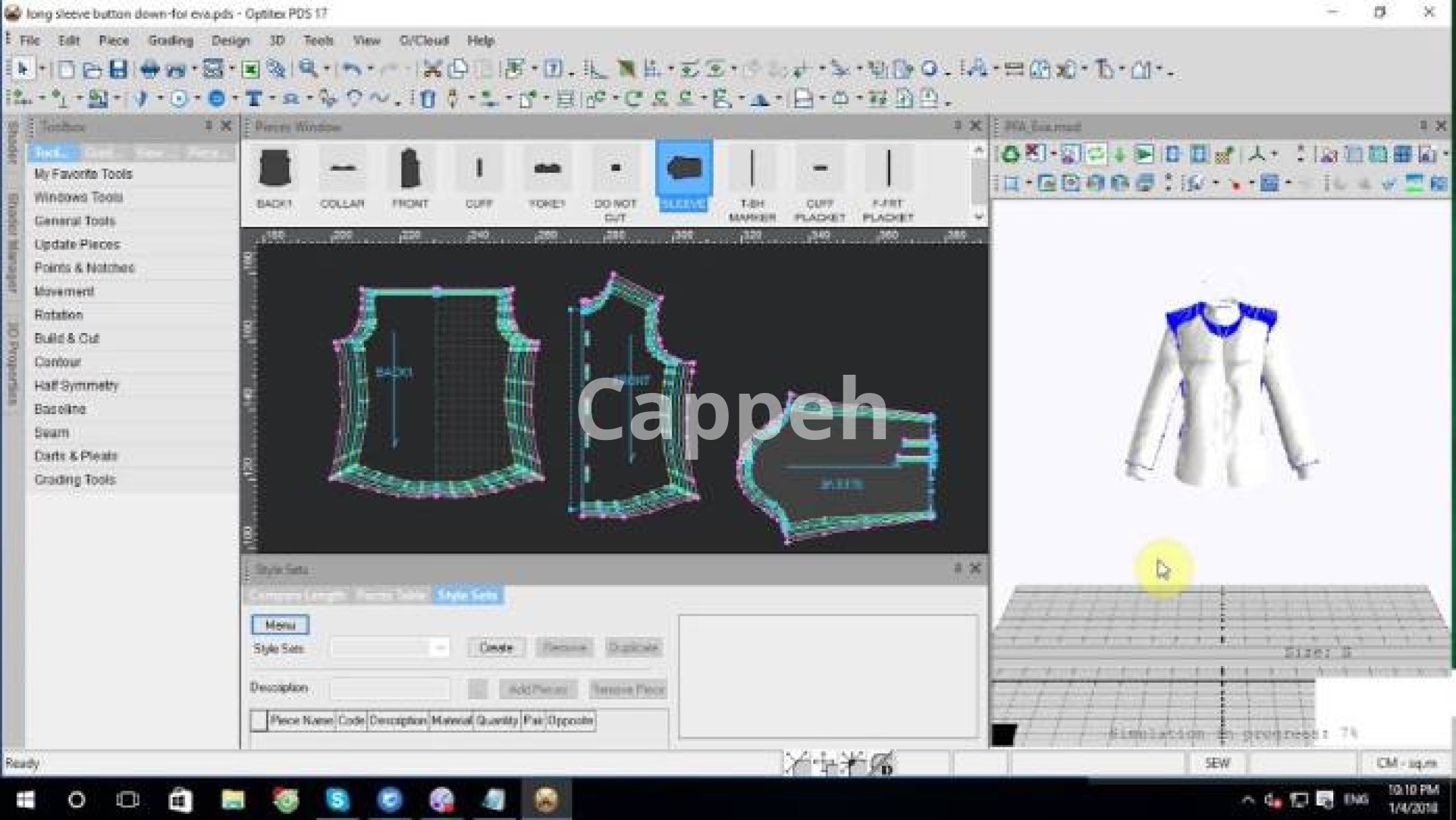Click the Create button in Style Sets

(496, 648)
